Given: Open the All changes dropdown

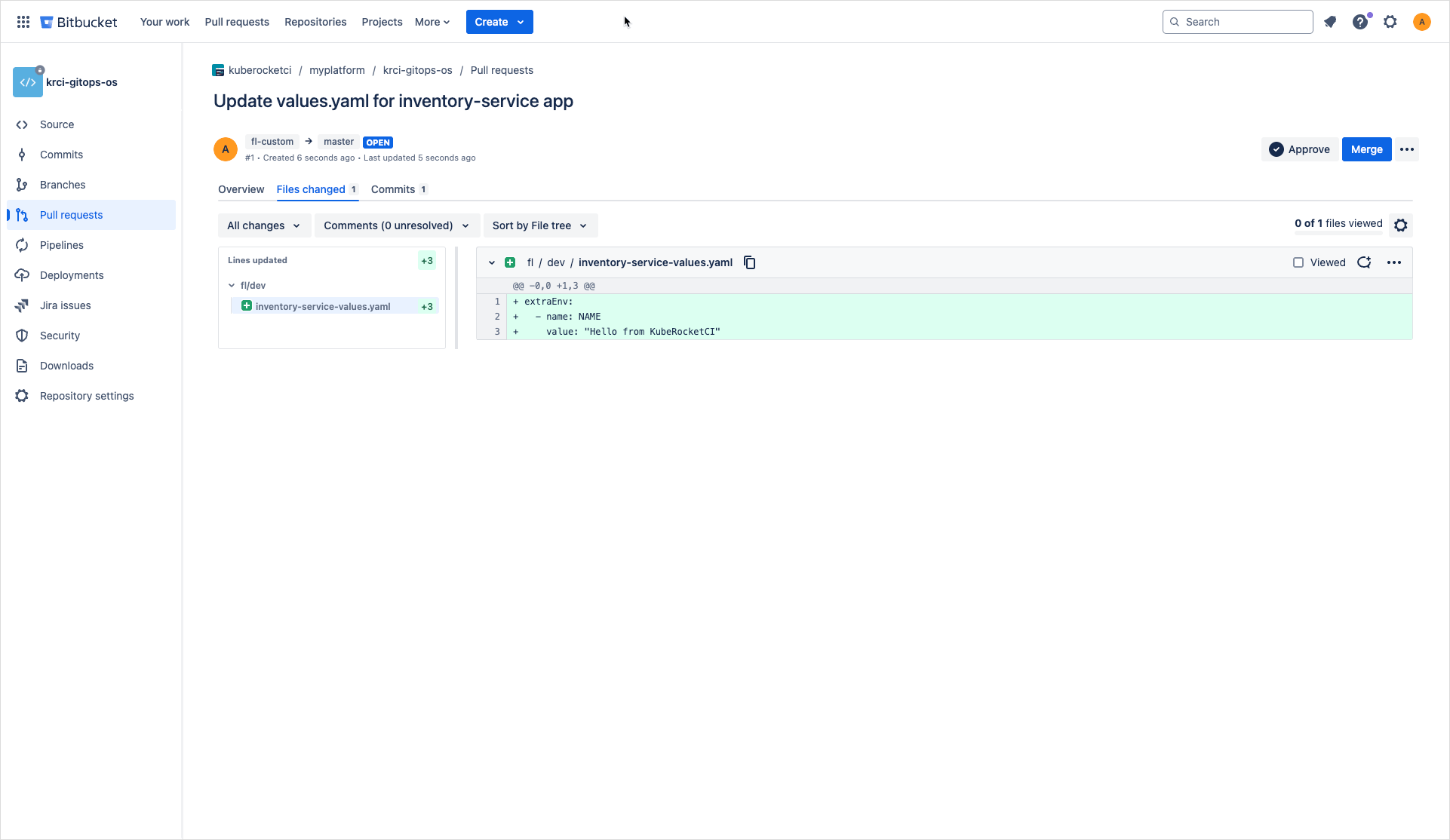Looking at the screenshot, I should point(263,225).
